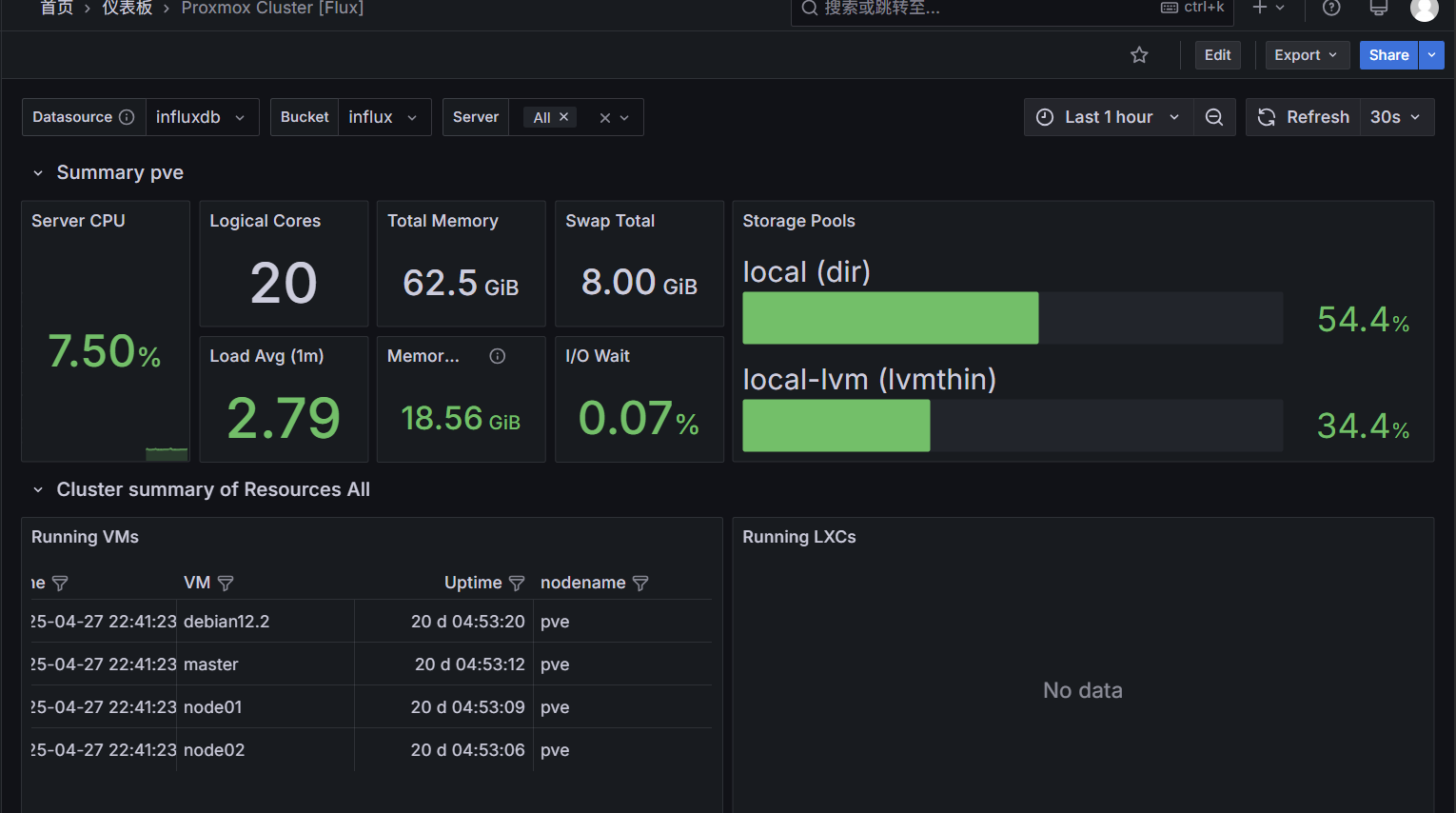The height and width of the screenshot is (813, 1456).
Task: Click the Uptime column filter icon
Action: (x=517, y=583)
